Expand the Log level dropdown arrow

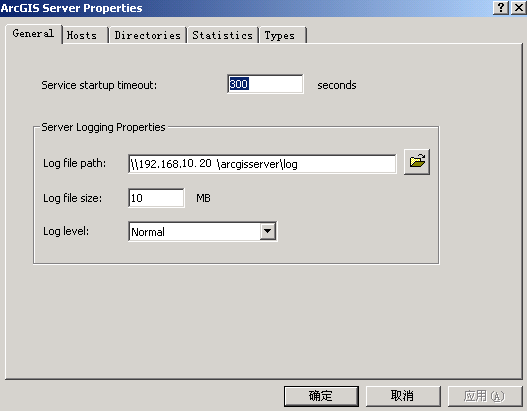pos(268,231)
